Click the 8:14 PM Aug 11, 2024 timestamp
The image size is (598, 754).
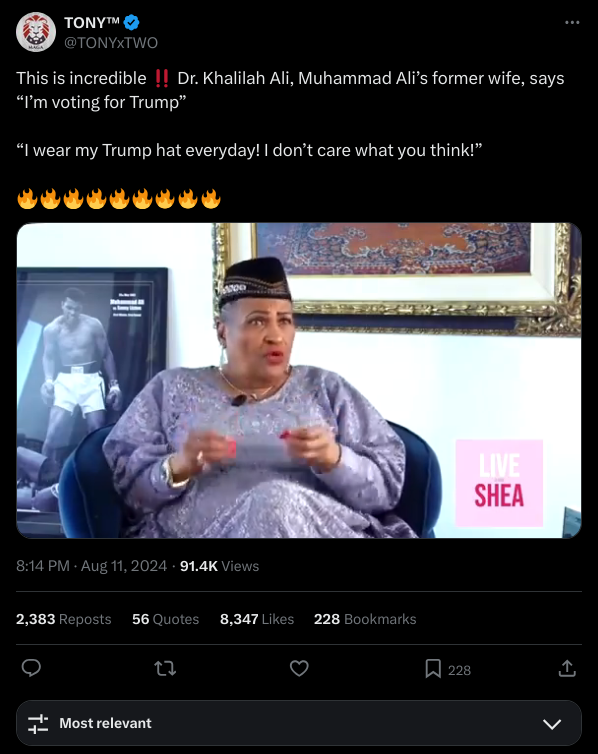91,566
